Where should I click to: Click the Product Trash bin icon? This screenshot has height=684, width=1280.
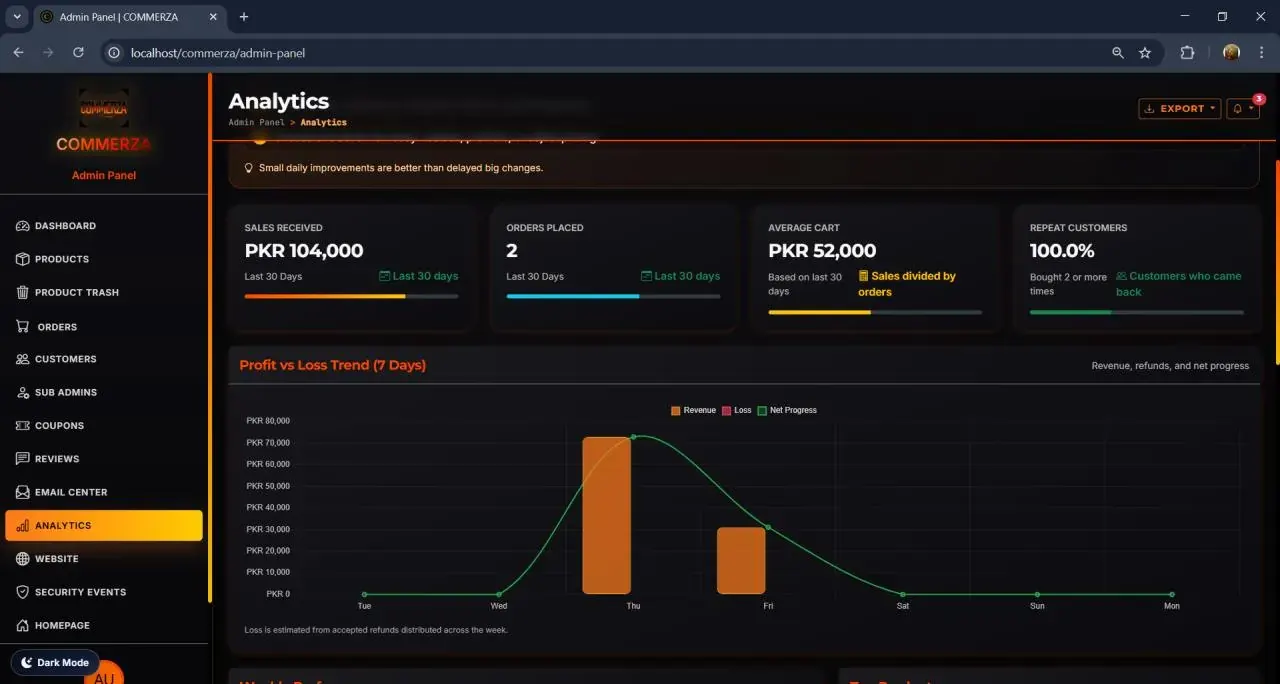(x=23, y=292)
